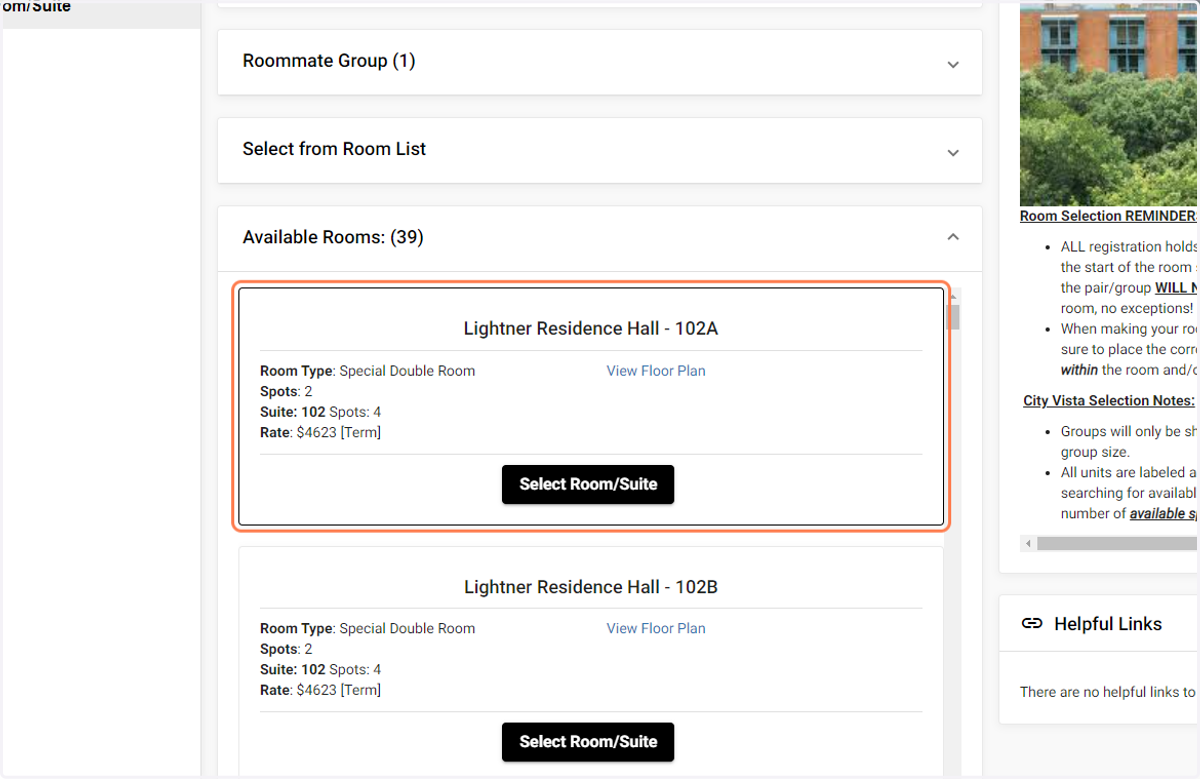This screenshot has width=1200, height=779.
Task: Click the left arrow of horizontal scrollbar
Action: (x=1027, y=544)
